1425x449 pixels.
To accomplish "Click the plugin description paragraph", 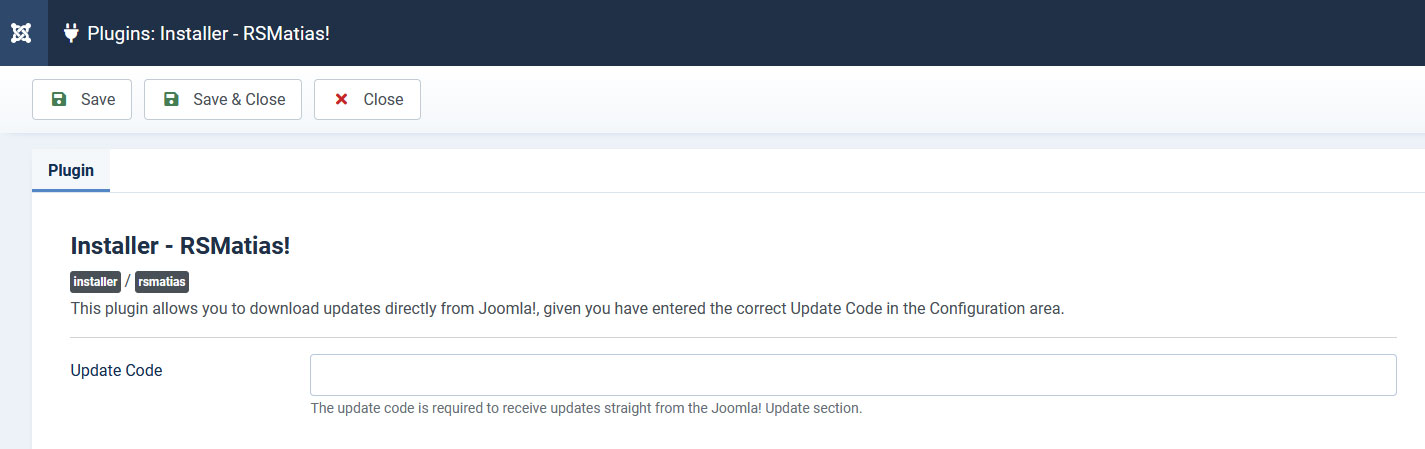I will pyautogui.click(x=567, y=308).
